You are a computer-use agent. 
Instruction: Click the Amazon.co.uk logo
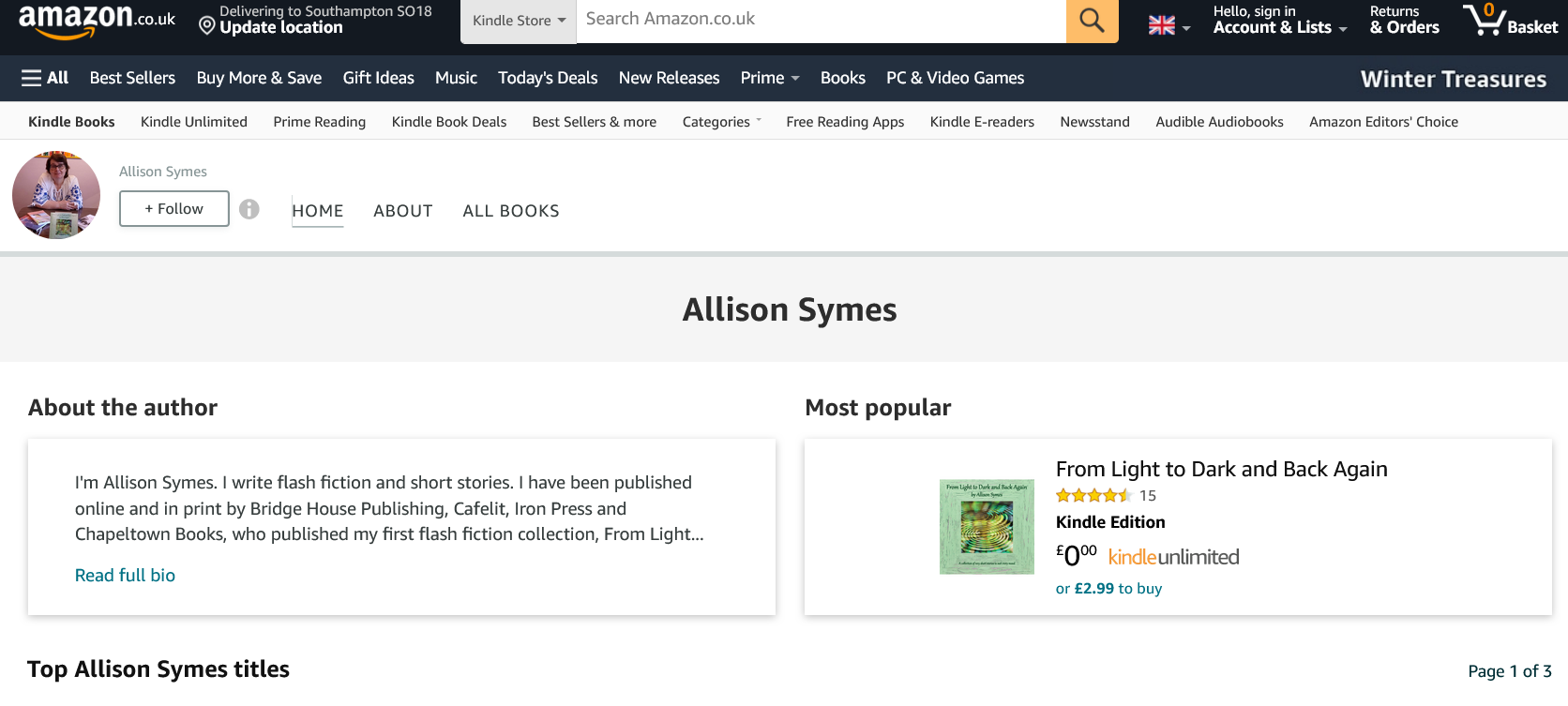(97, 20)
